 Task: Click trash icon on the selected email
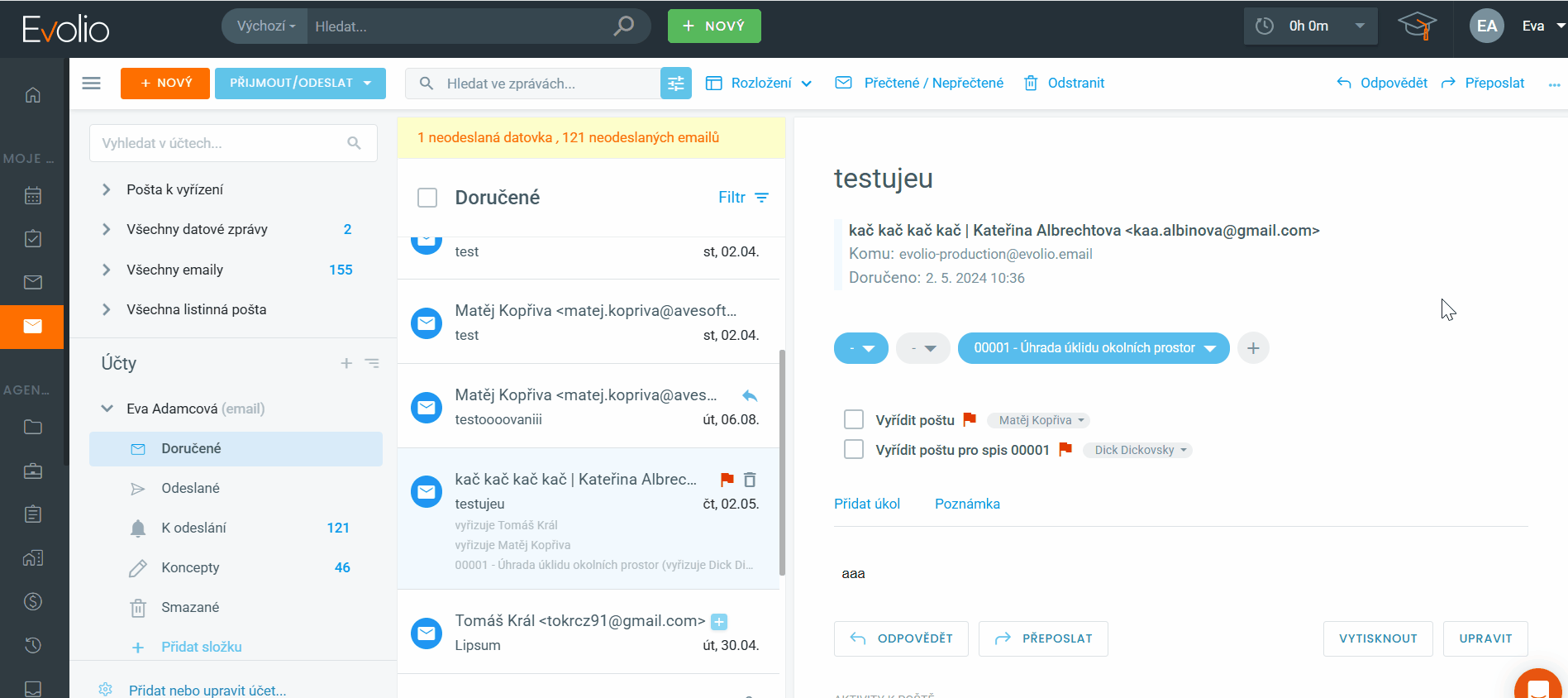[x=750, y=480]
